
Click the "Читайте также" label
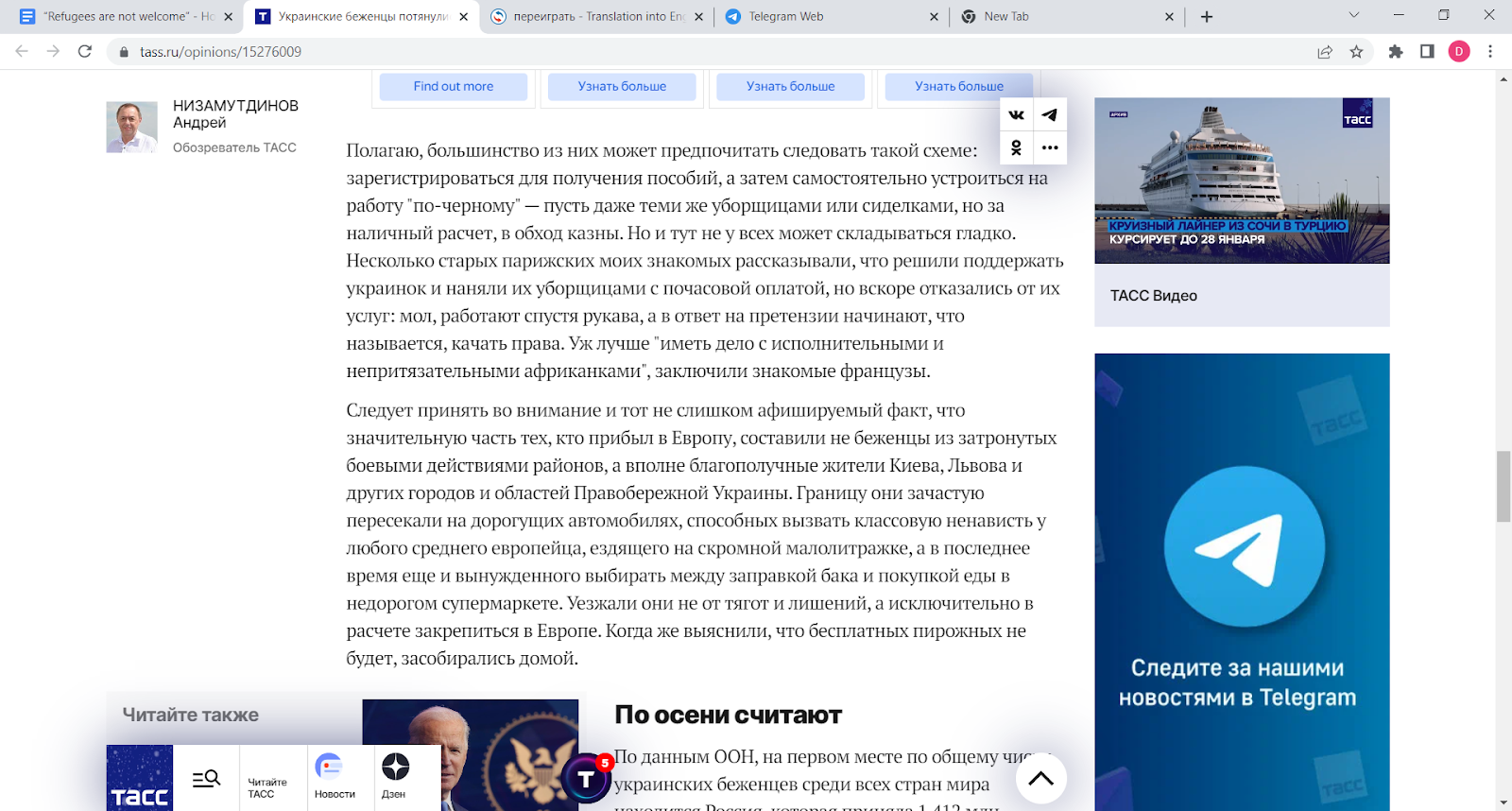click(x=190, y=715)
